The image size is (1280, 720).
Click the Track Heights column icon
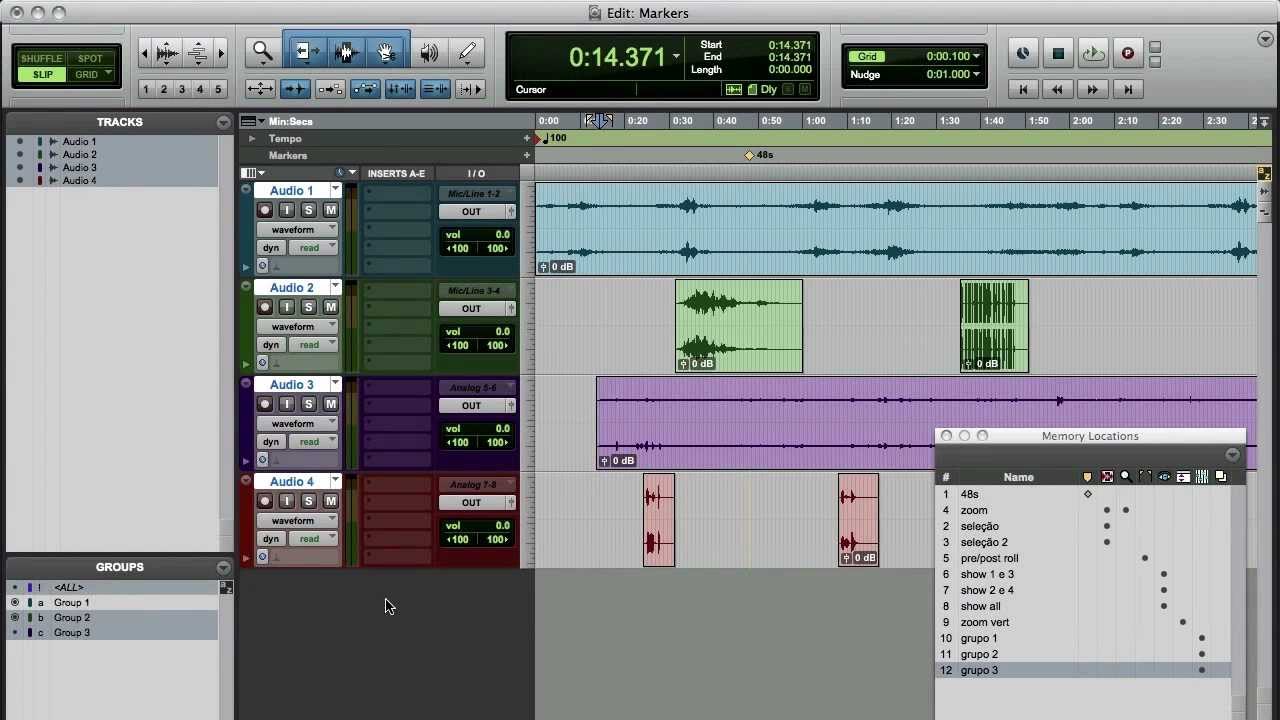click(x=1183, y=477)
